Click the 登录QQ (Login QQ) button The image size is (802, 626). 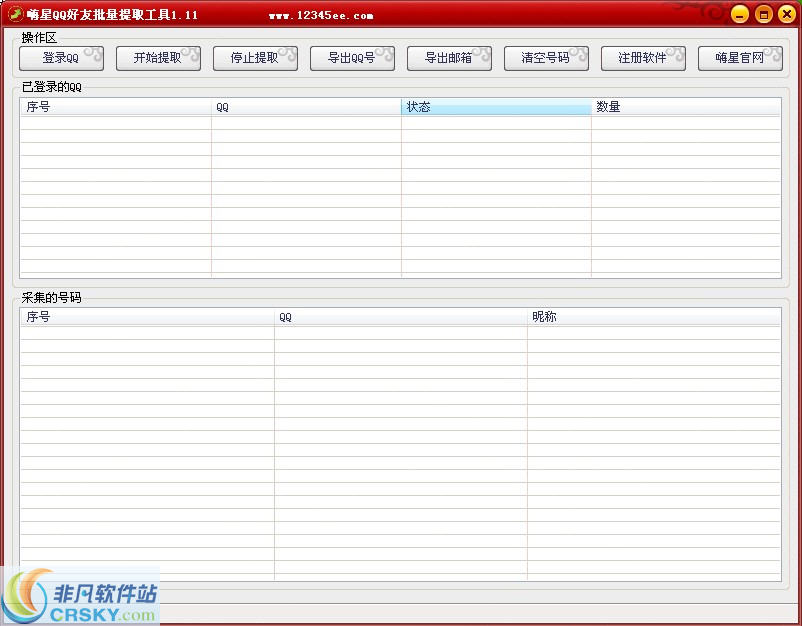pos(60,58)
